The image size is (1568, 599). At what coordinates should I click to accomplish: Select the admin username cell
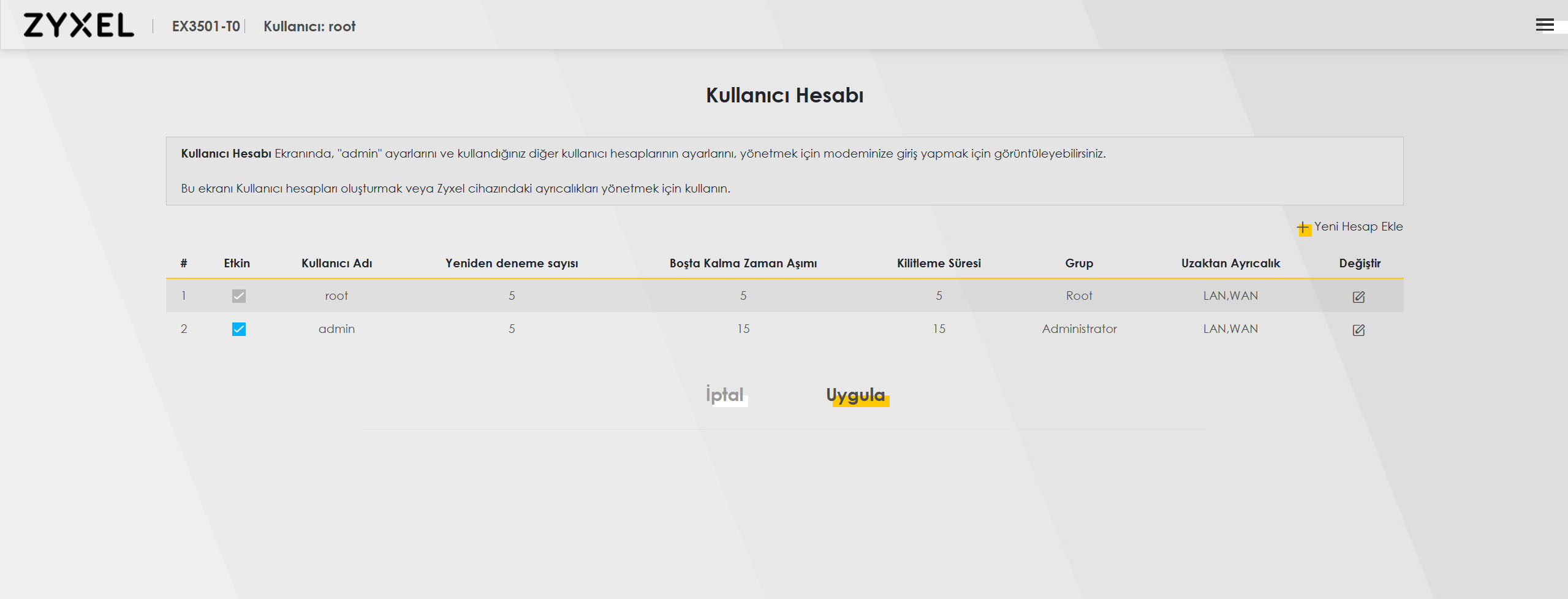pyautogui.click(x=336, y=329)
